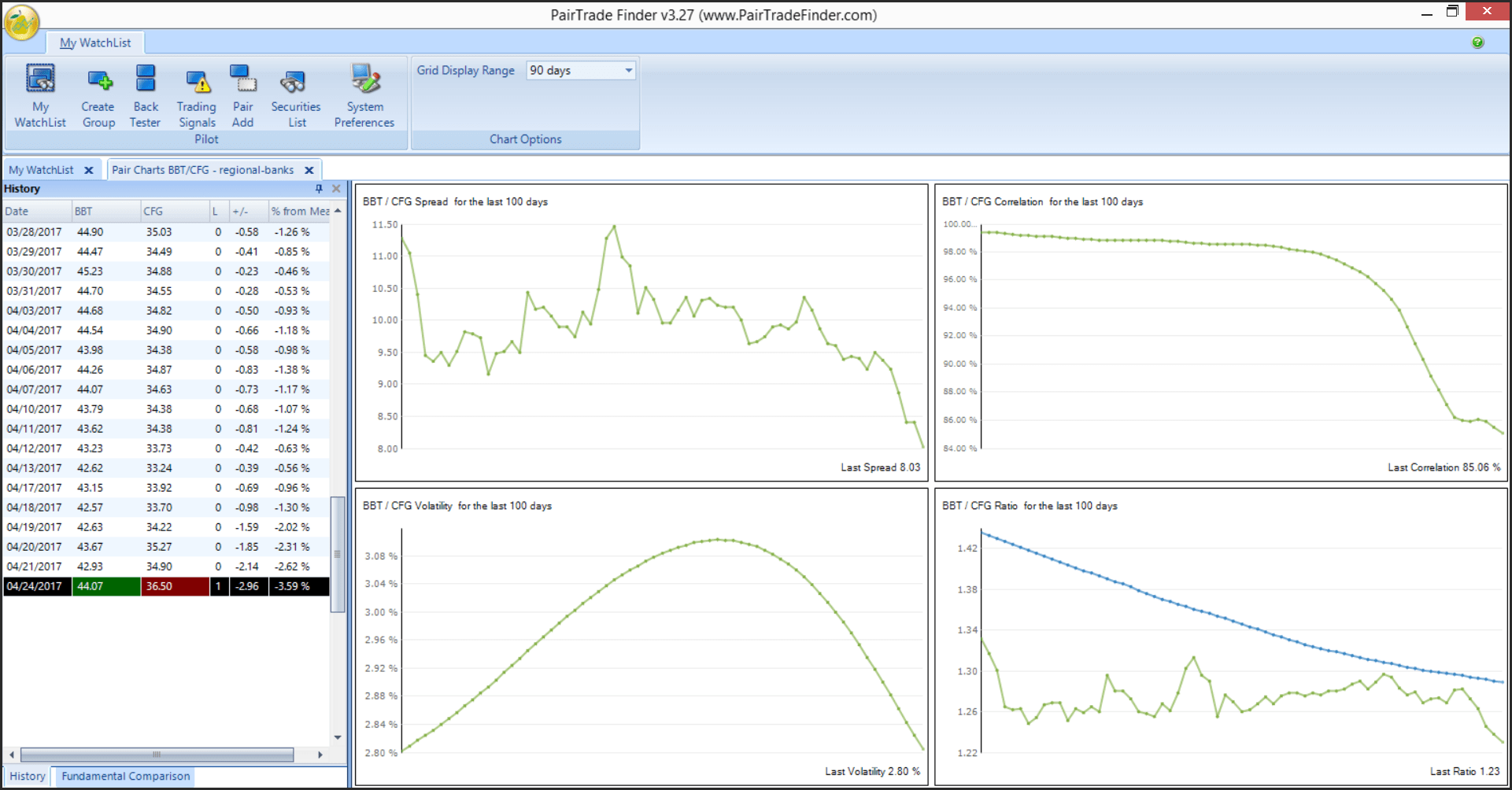
Task: Switch to the My WatchList document tab
Action: point(41,170)
